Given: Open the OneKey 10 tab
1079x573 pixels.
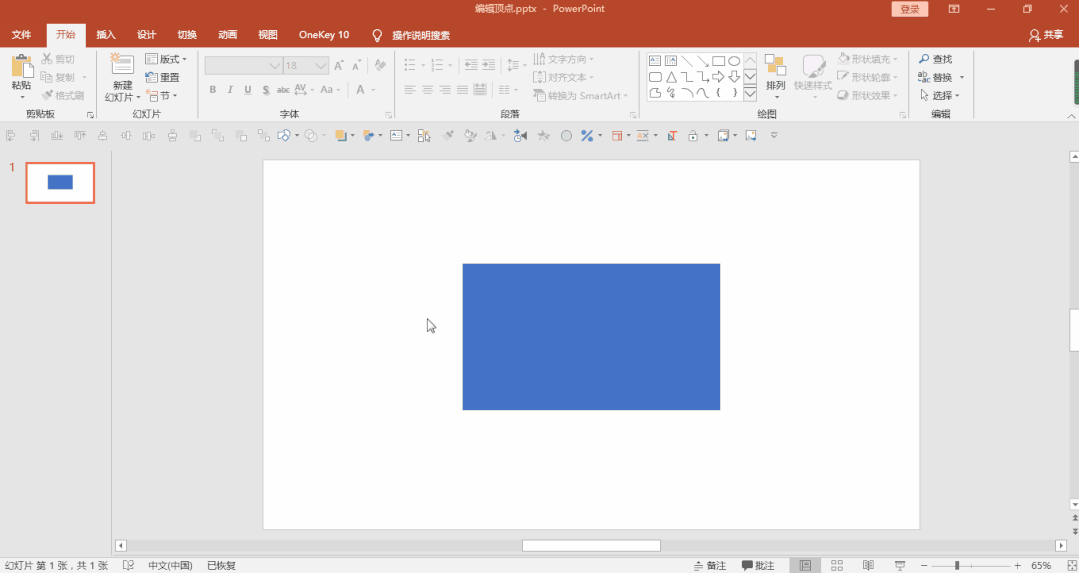Looking at the screenshot, I should (324, 35).
